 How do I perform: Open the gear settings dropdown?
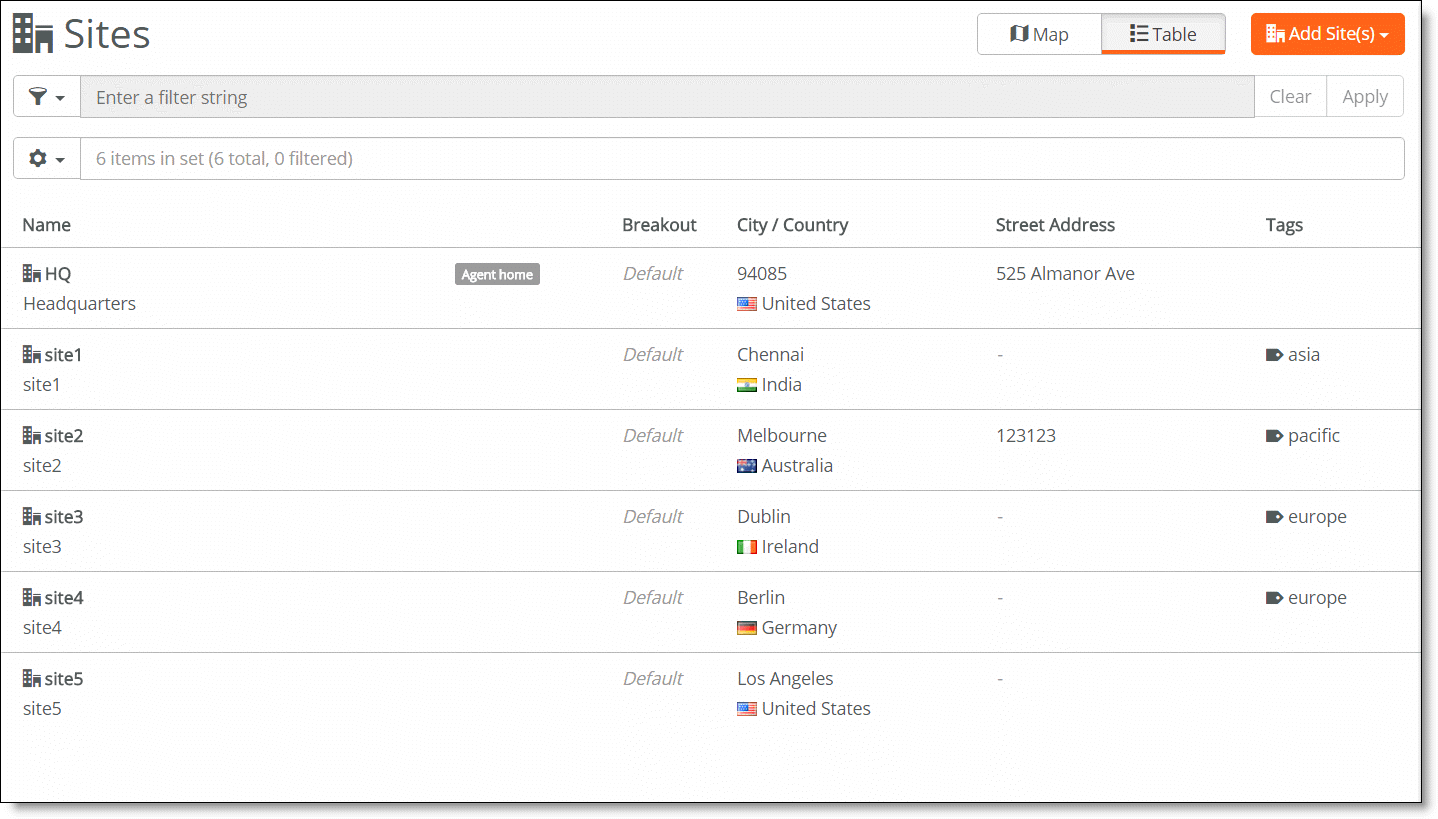click(x=47, y=158)
